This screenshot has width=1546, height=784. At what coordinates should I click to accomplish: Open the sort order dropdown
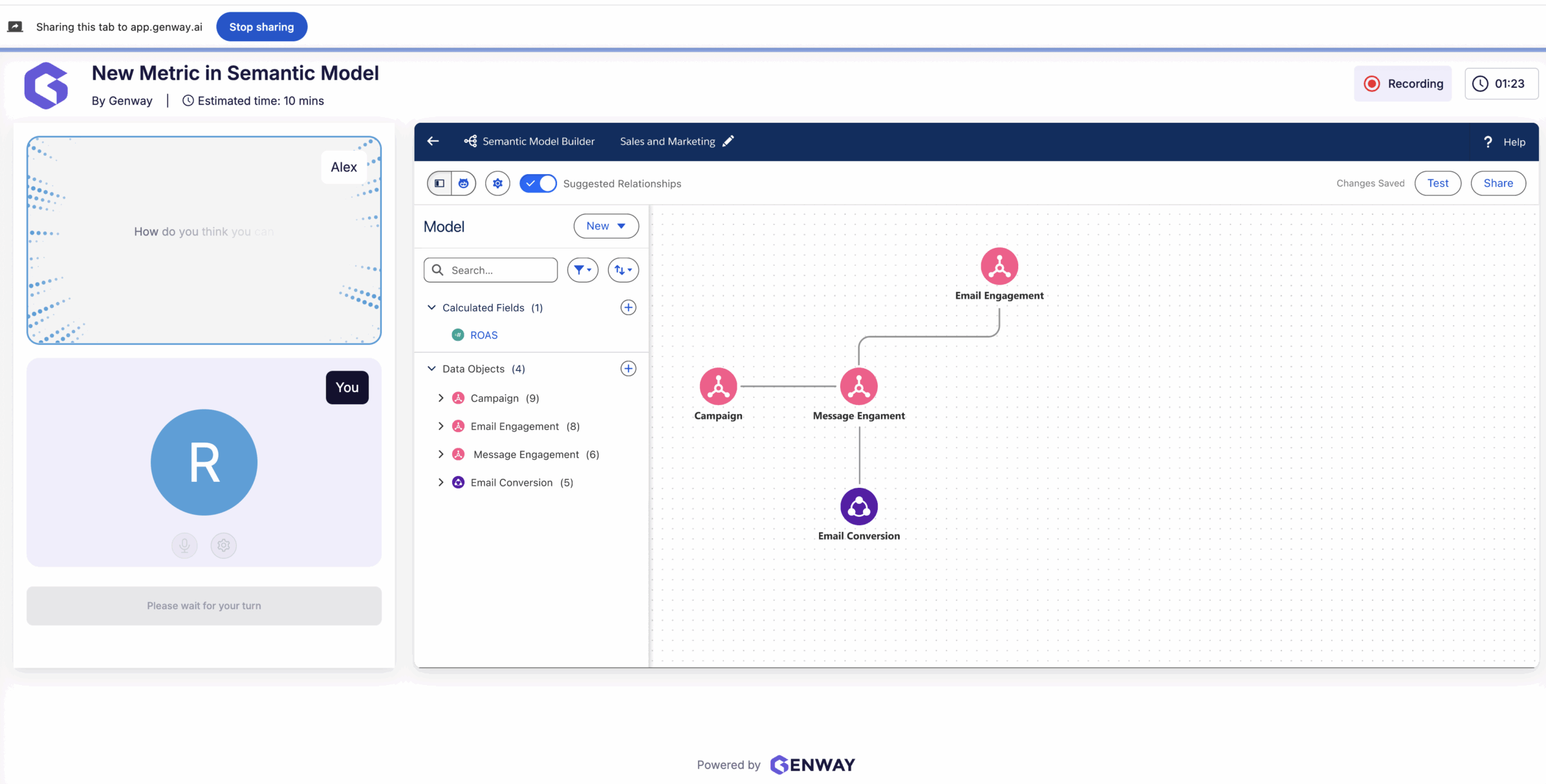coord(623,270)
